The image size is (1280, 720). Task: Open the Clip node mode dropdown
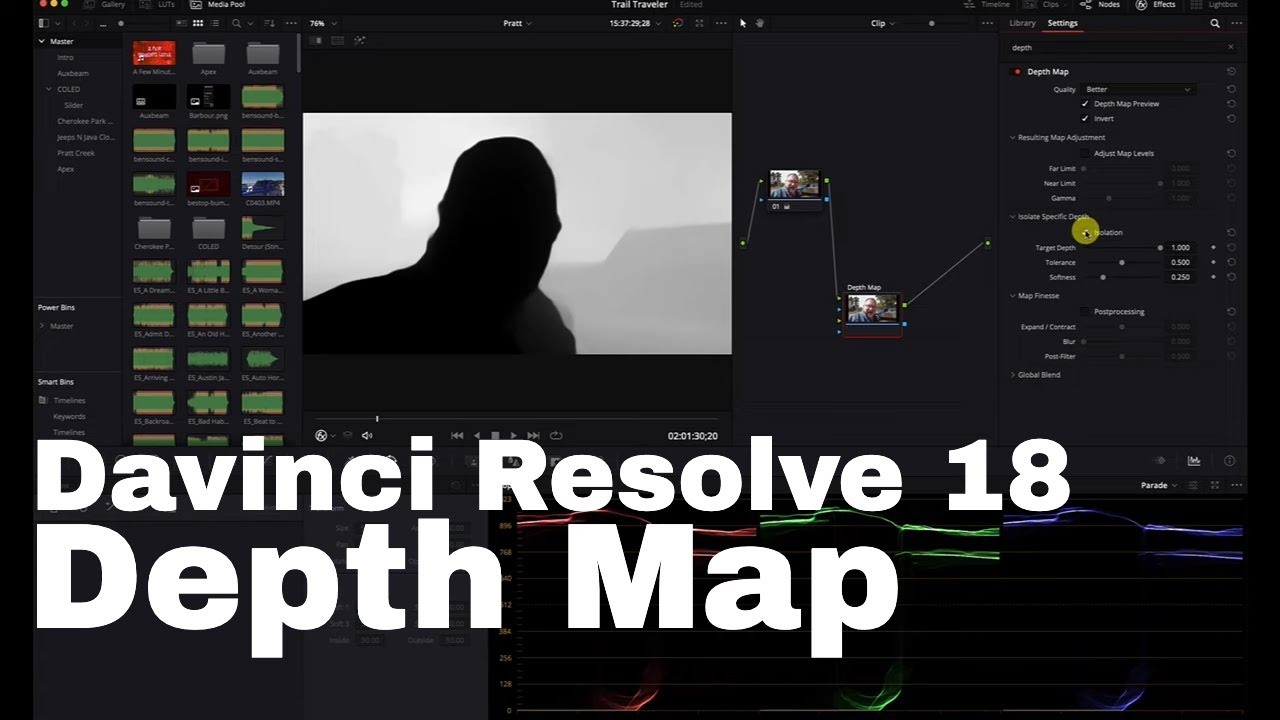pos(882,23)
